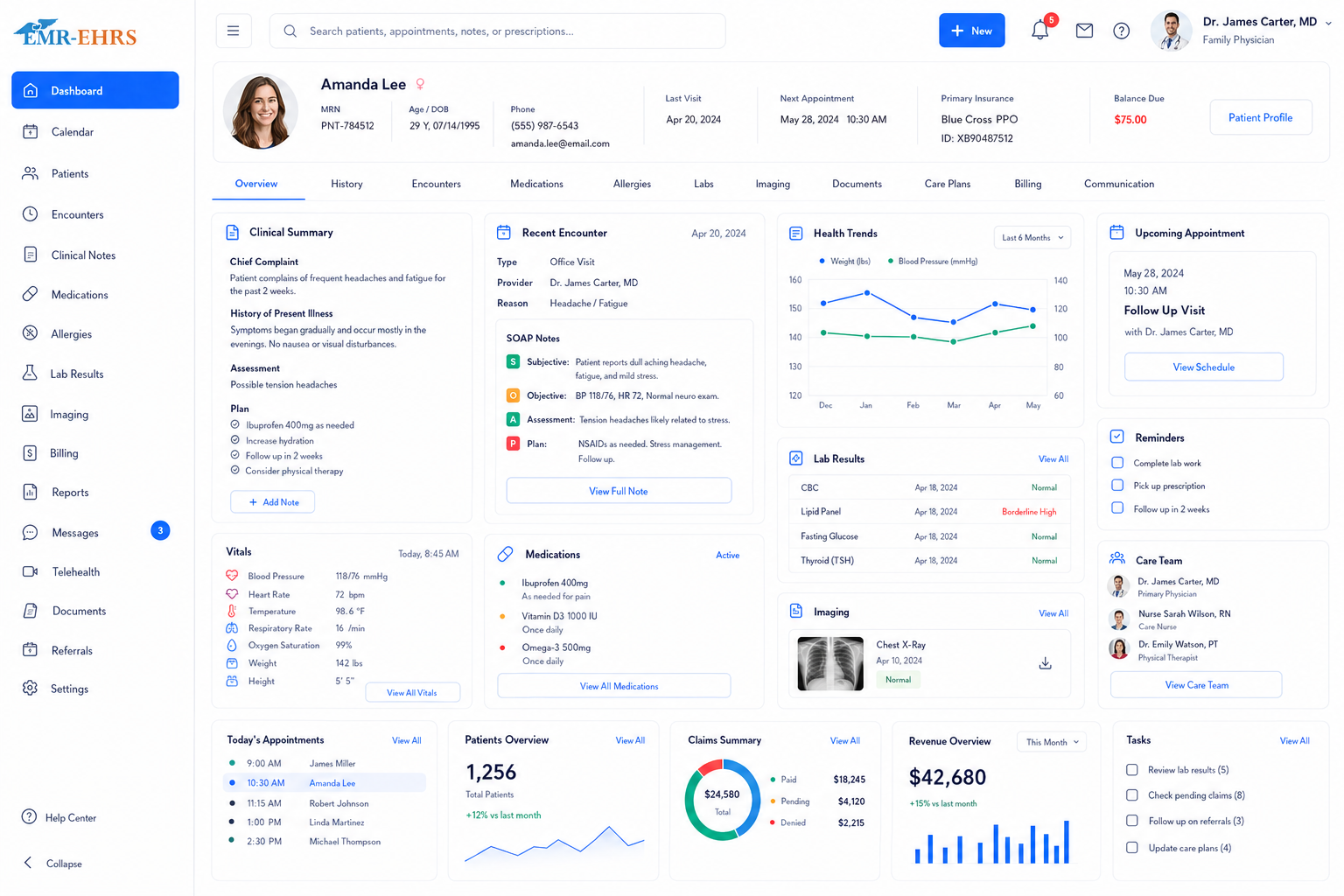Viewport: 1344px width, 896px height.
Task: Select the 10:30 AM Amanda Lee appointment
Action: coord(325,782)
